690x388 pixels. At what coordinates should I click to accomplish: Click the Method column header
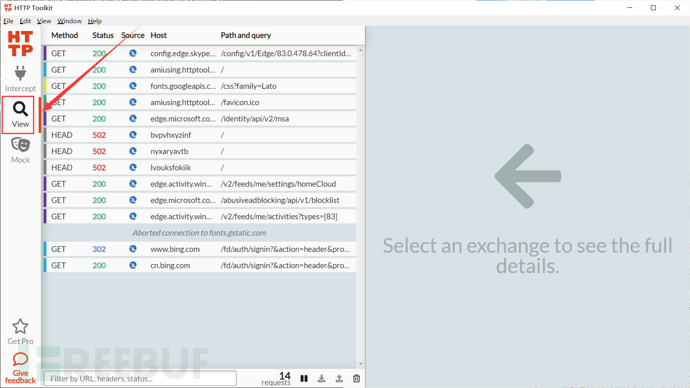64,35
